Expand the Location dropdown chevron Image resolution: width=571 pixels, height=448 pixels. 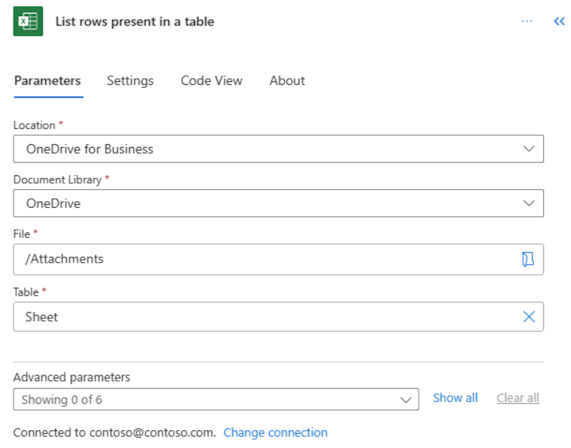pyautogui.click(x=529, y=149)
